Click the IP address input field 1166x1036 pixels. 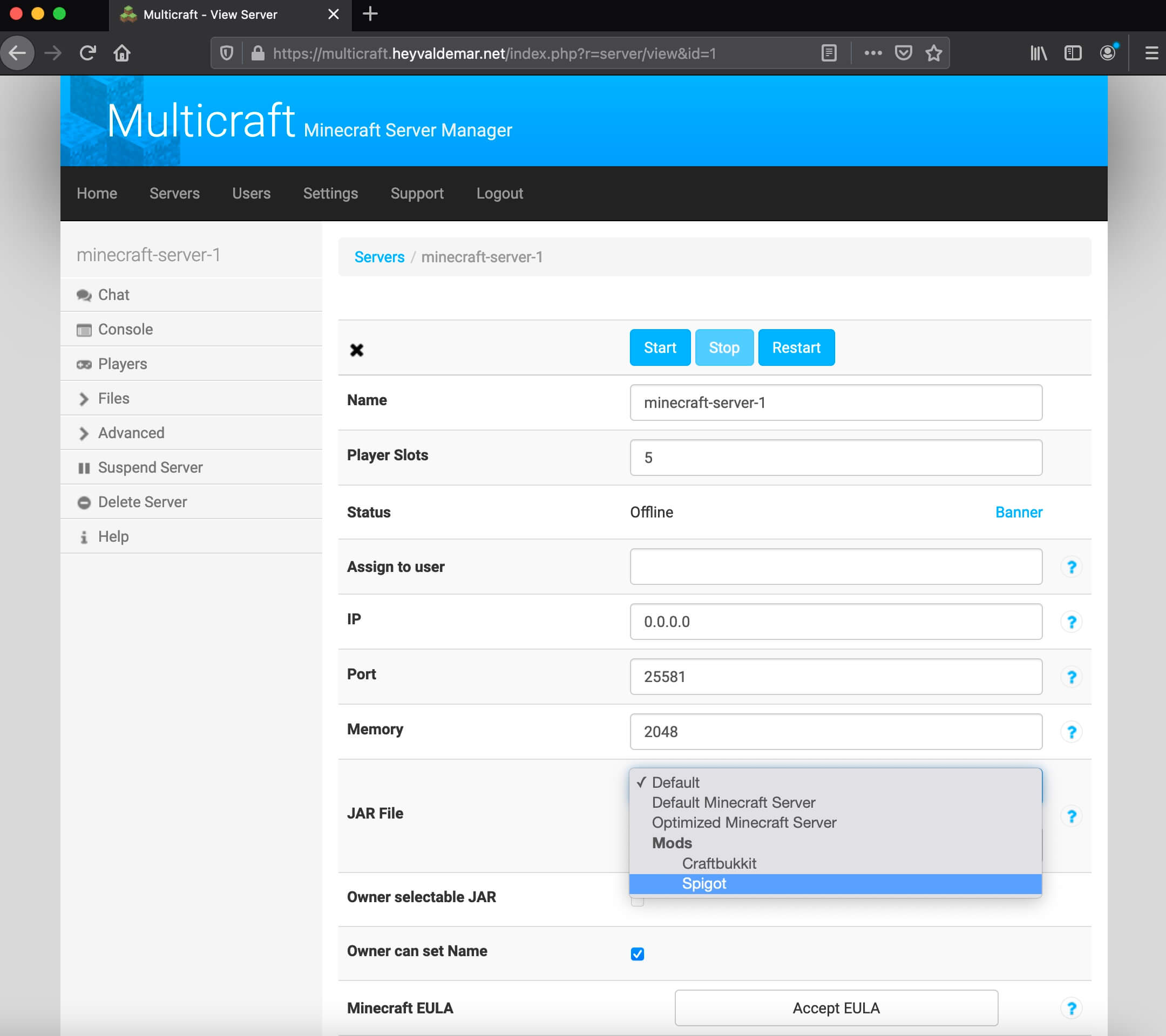(836, 622)
